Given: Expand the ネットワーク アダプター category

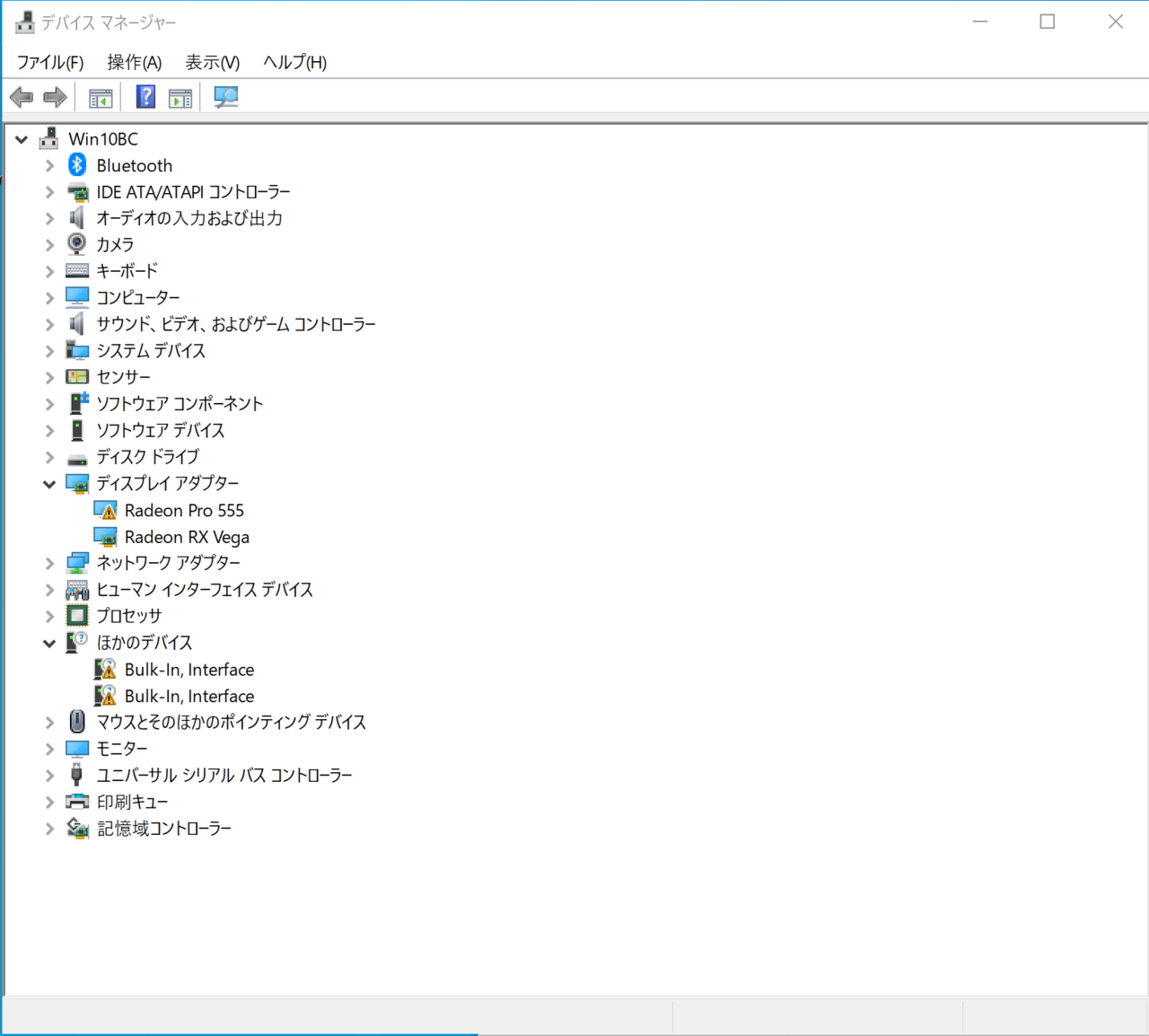Looking at the screenshot, I should coord(50,564).
